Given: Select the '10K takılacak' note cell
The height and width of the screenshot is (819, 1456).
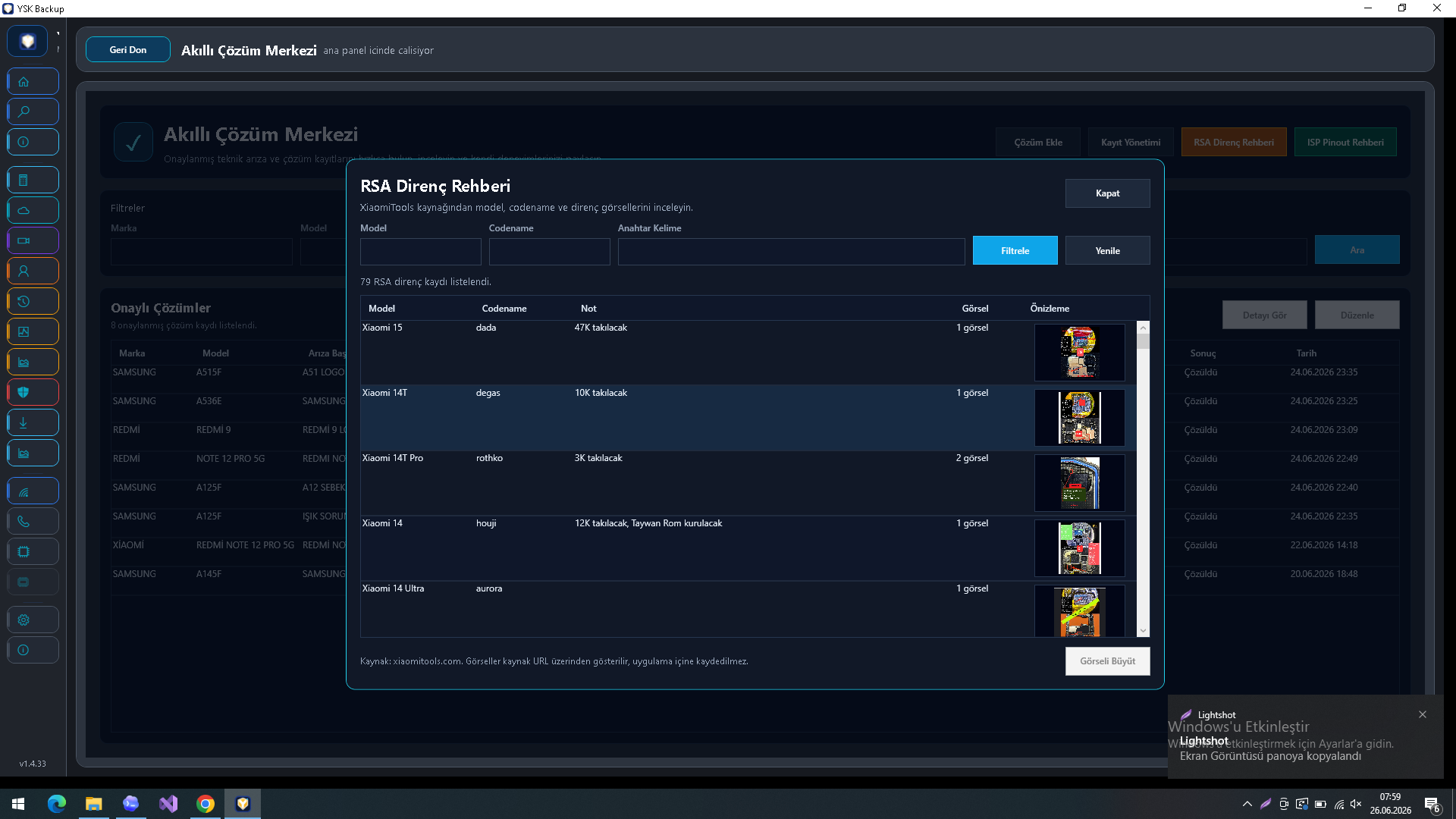Looking at the screenshot, I should (x=601, y=393).
